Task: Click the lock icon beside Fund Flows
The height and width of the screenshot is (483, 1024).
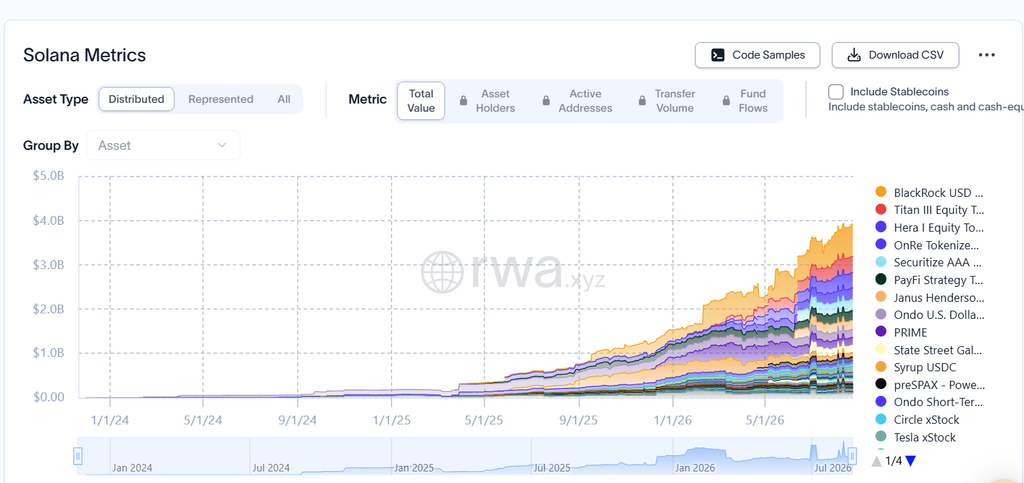Action: point(725,101)
